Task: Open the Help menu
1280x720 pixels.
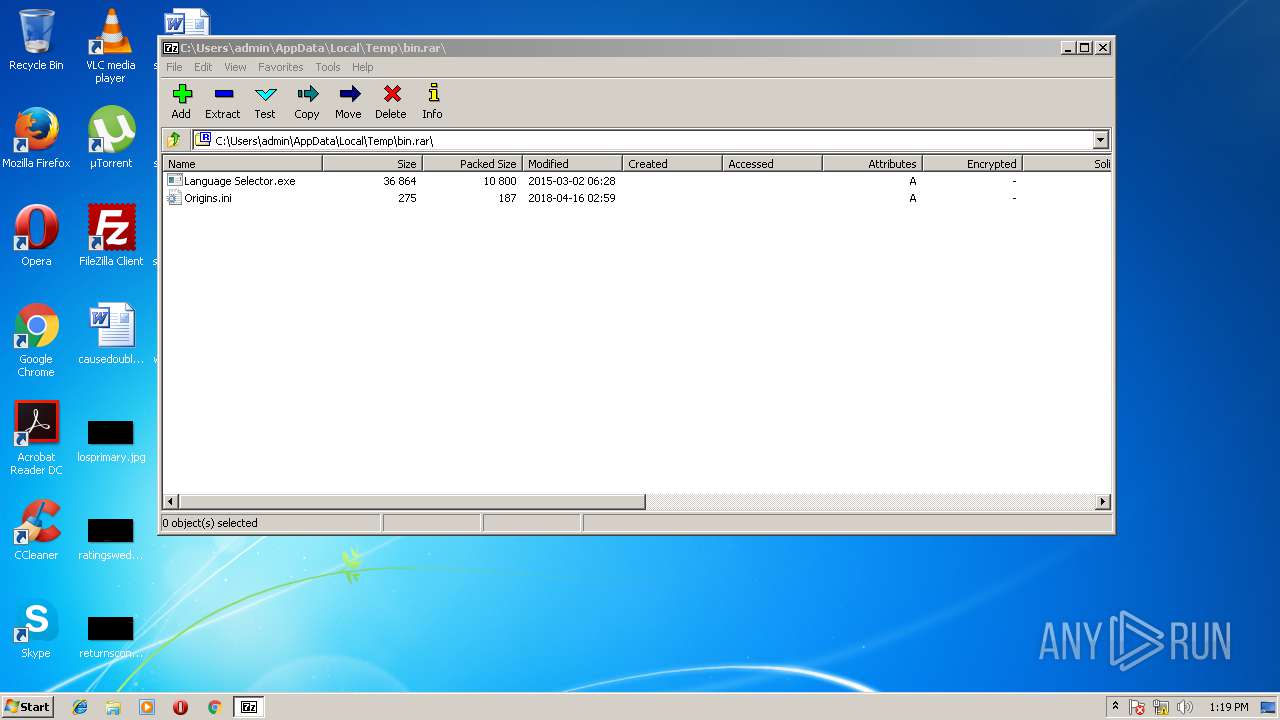Action: tap(363, 67)
